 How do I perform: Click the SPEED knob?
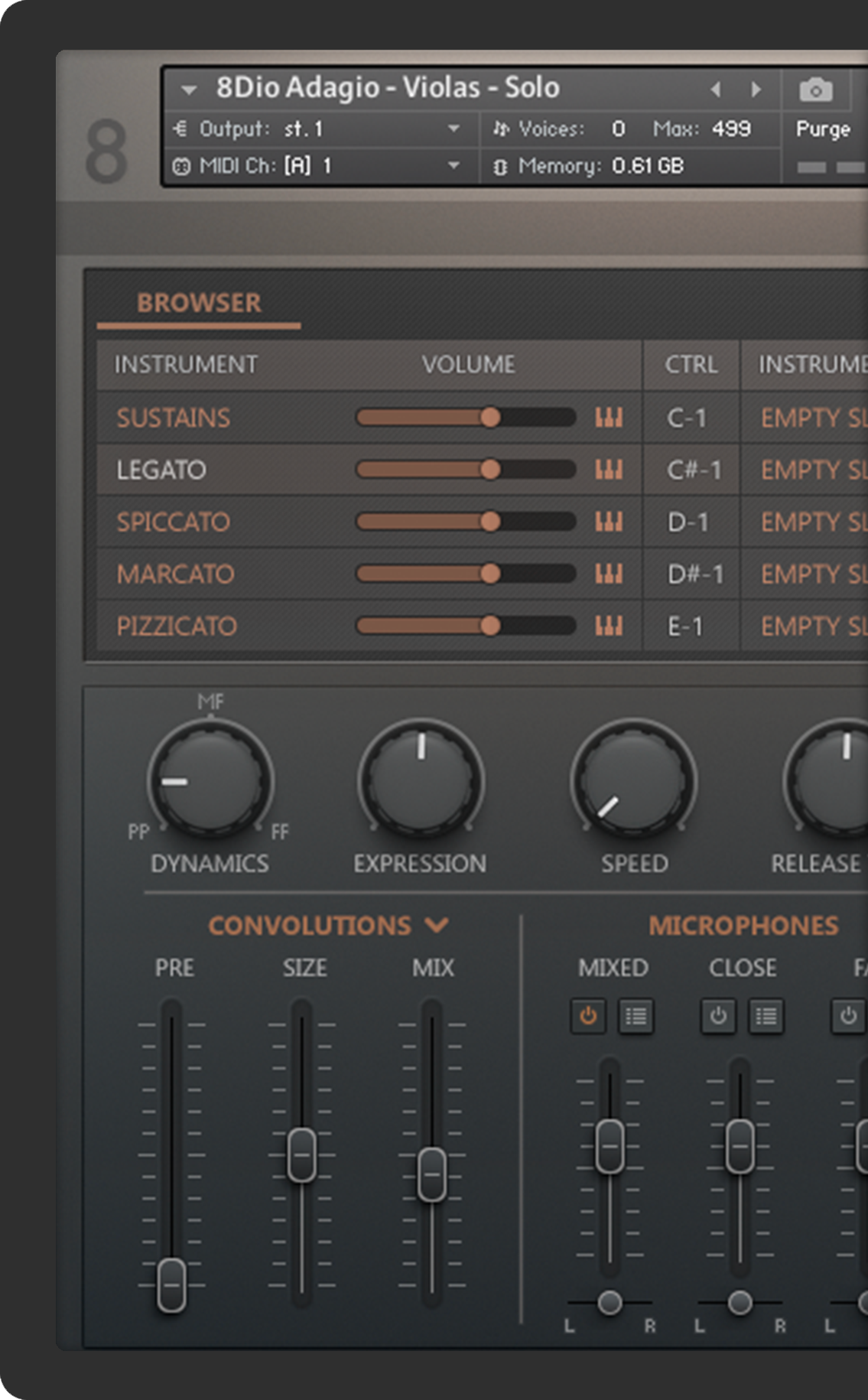coord(633,781)
